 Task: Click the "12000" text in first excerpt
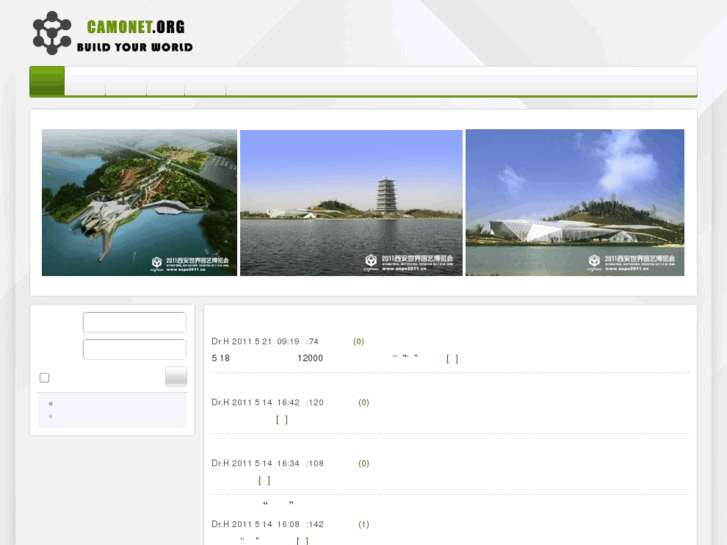pyautogui.click(x=310, y=358)
